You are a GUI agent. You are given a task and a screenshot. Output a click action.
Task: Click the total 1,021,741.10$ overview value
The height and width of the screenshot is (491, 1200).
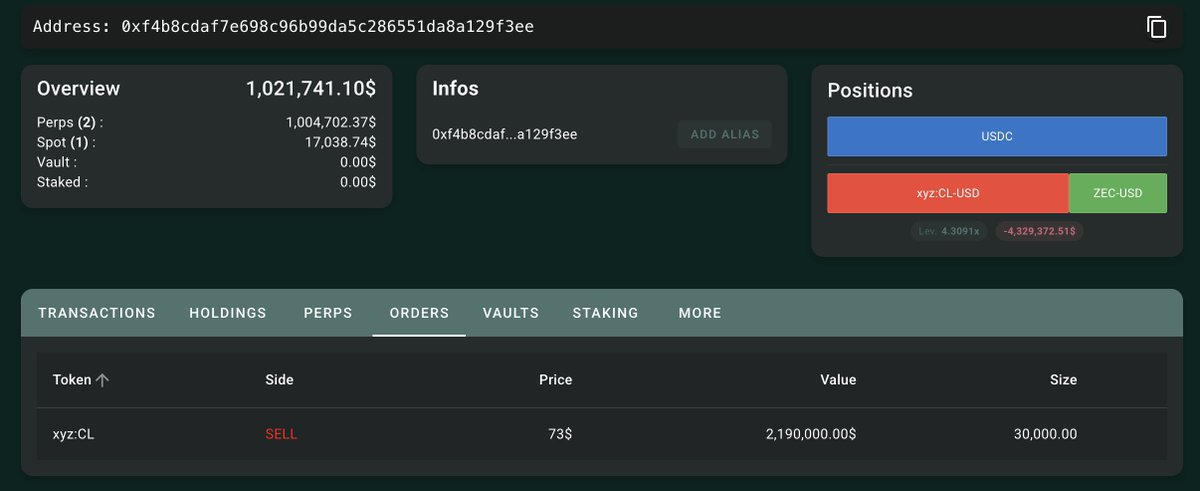311,89
